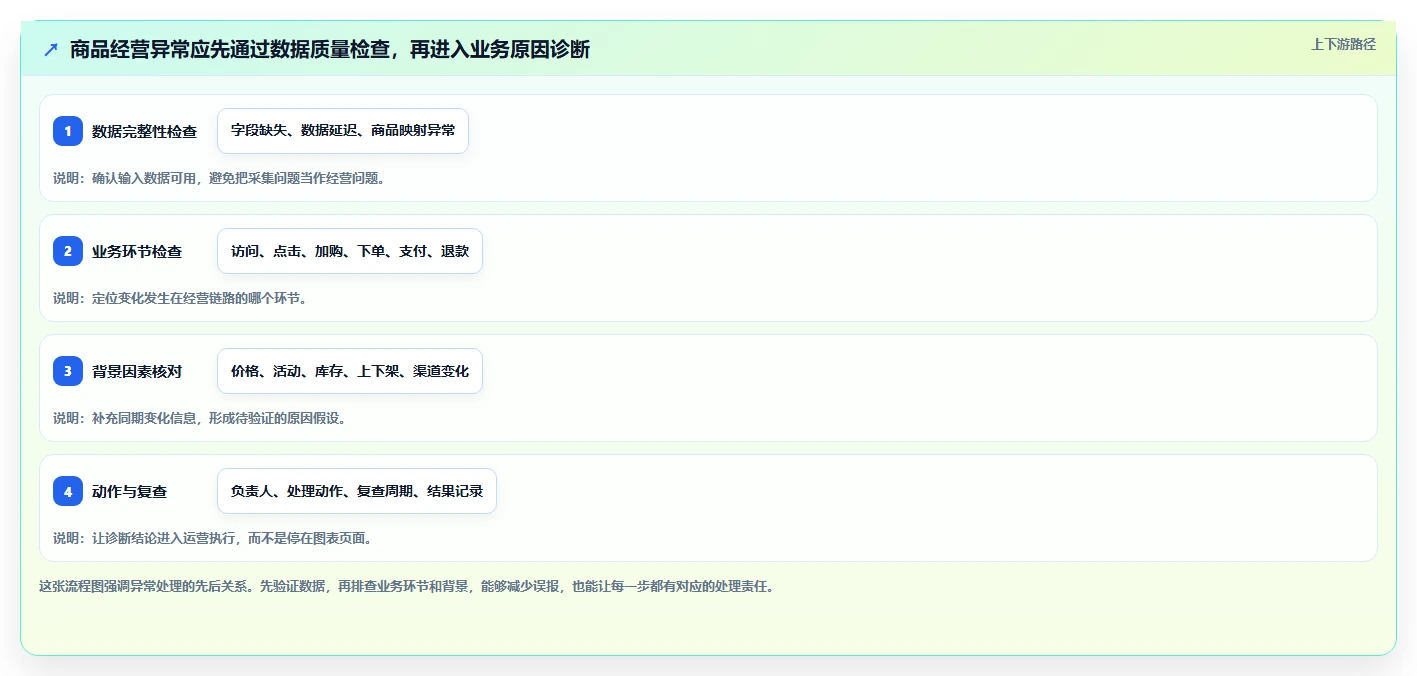This screenshot has width=1417, height=676.
Task: Click the 访问、点击、加购、下单、支付、退款 chip
Action: click(350, 251)
